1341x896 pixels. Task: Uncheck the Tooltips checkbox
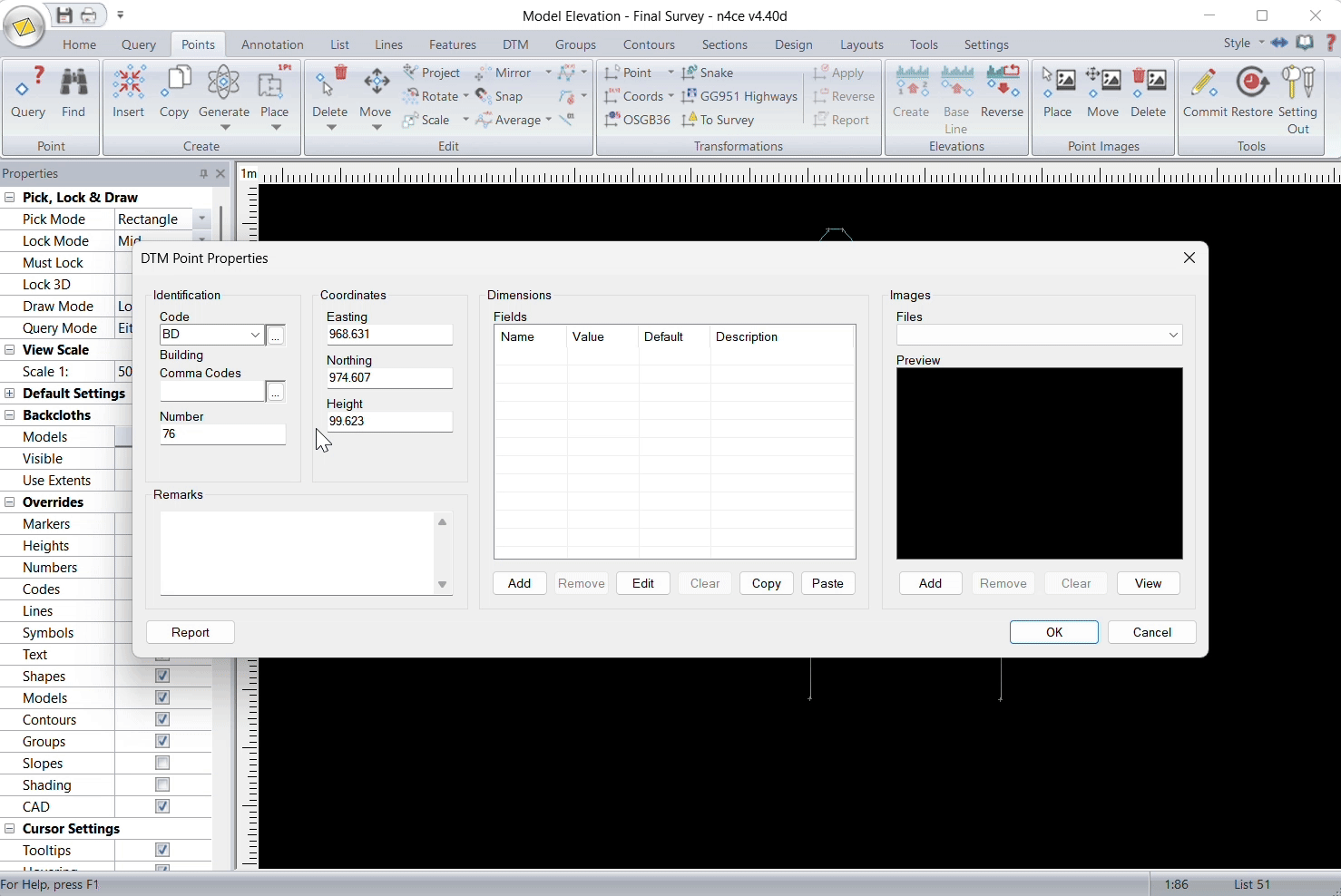coord(162,850)
